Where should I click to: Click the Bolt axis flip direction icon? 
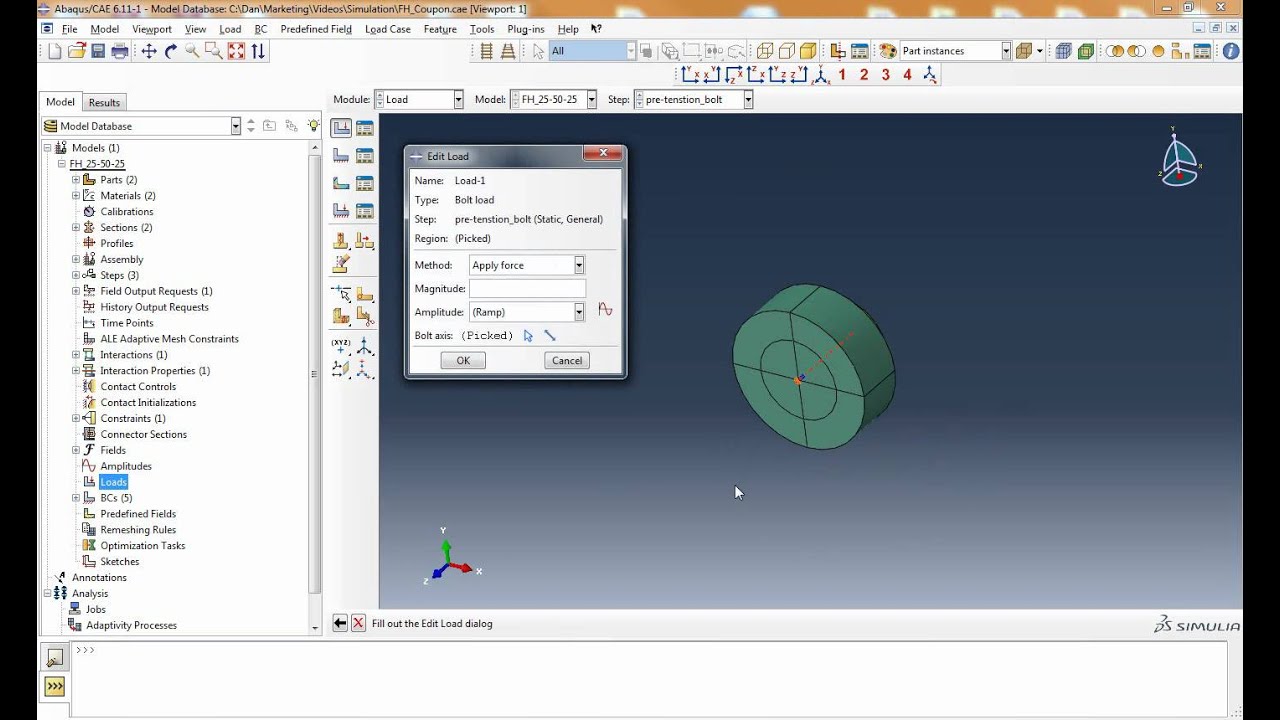550,336
